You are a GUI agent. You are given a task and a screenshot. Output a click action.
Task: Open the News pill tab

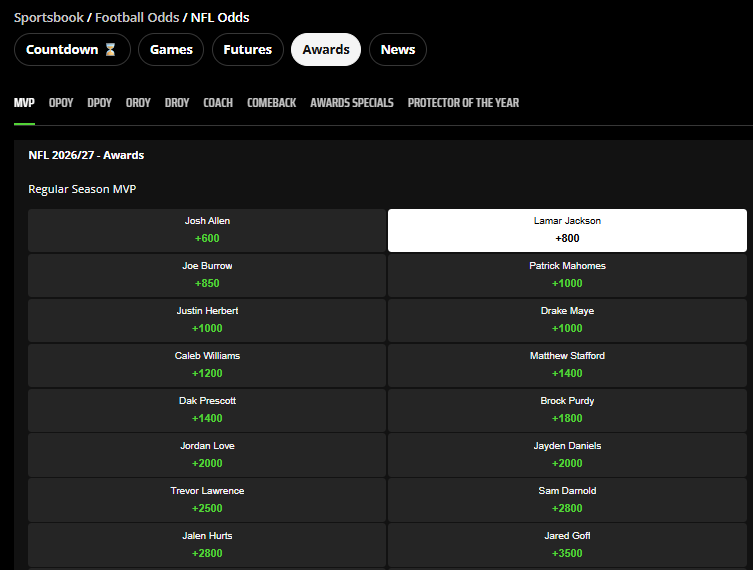pos(398,49)
